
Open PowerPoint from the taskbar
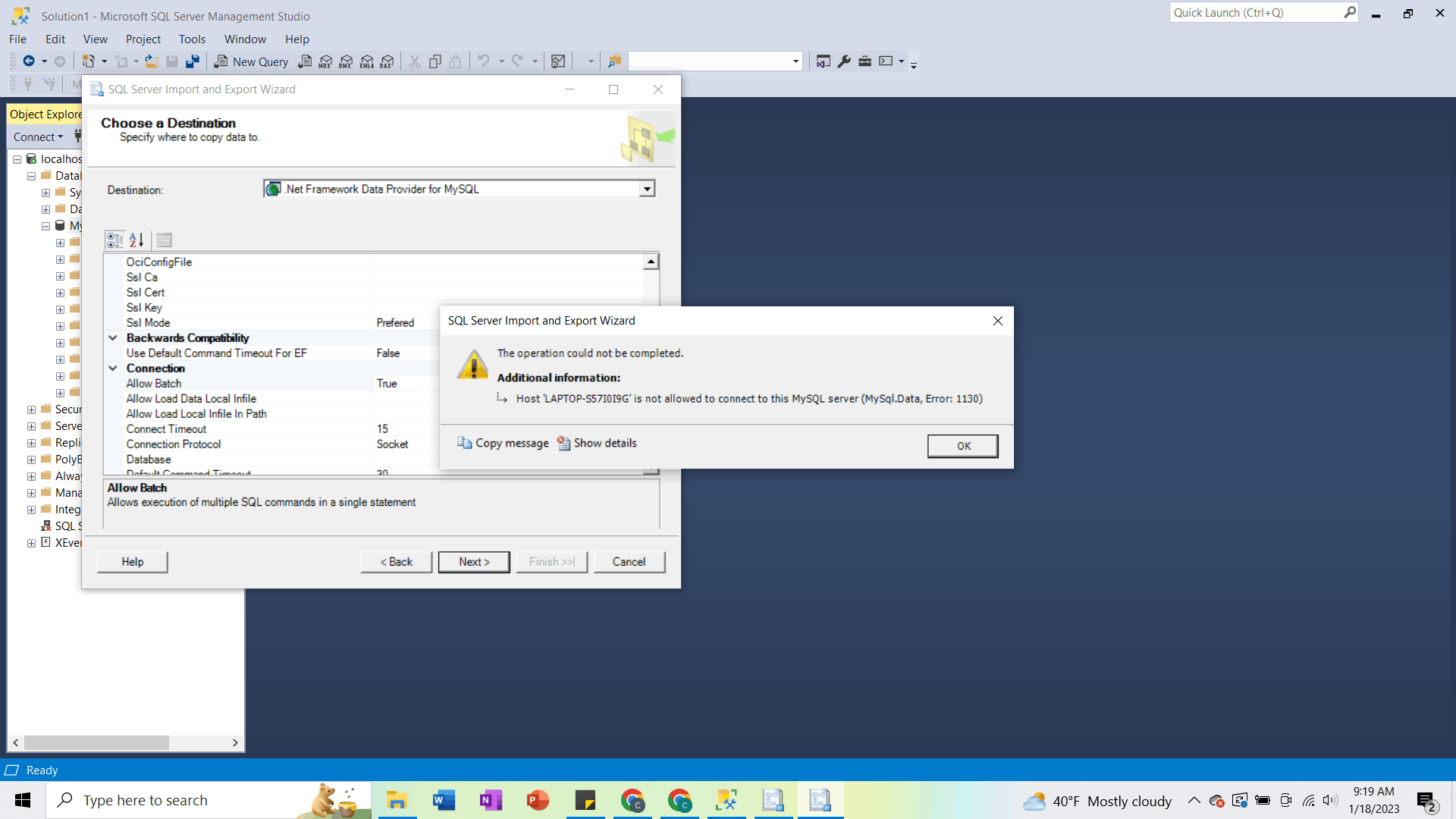pyautogui.click(x=538, y=800)
